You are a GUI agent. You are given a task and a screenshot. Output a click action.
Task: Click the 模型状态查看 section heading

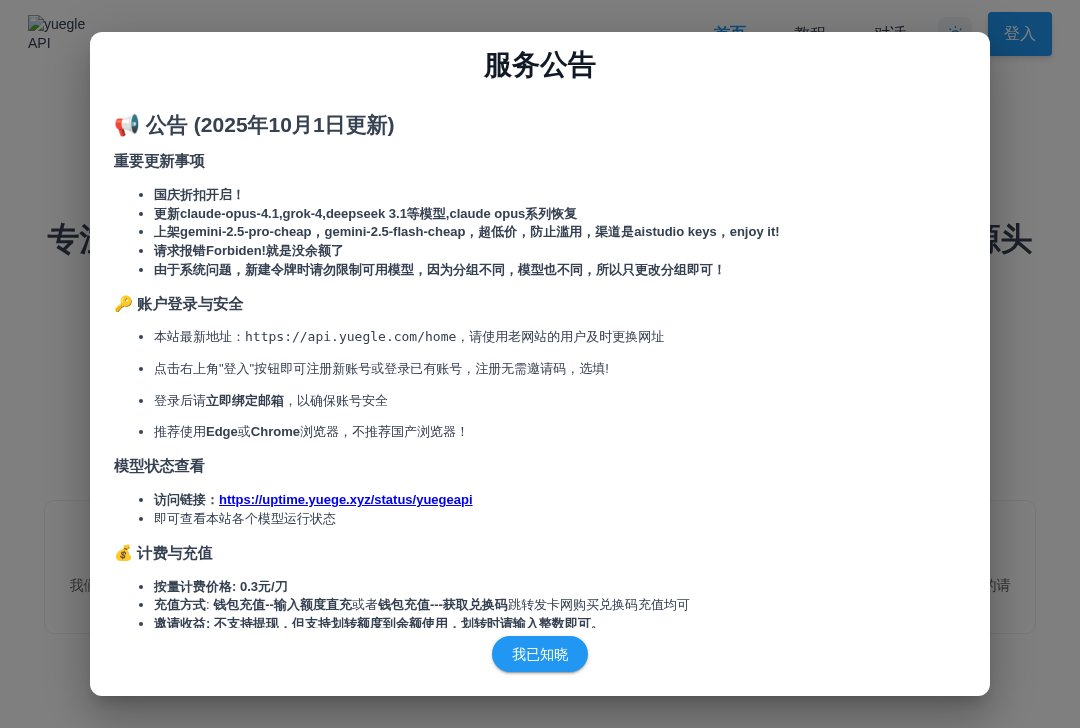pos(159,466)
